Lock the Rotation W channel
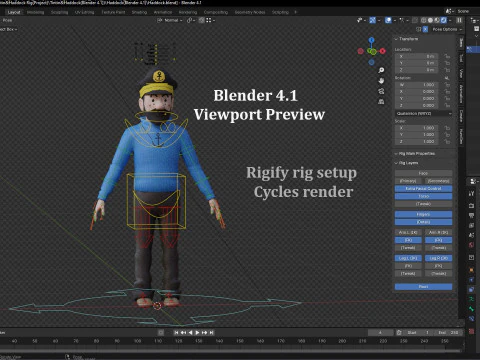The image size is (480, 360). tap(447, 85)
